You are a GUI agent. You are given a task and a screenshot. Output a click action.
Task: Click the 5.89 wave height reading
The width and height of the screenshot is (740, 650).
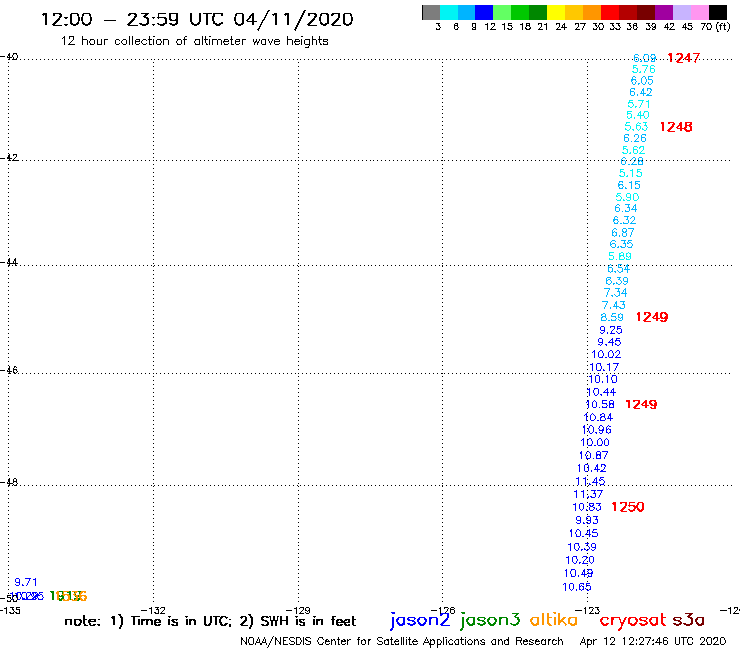click(620, 256)
